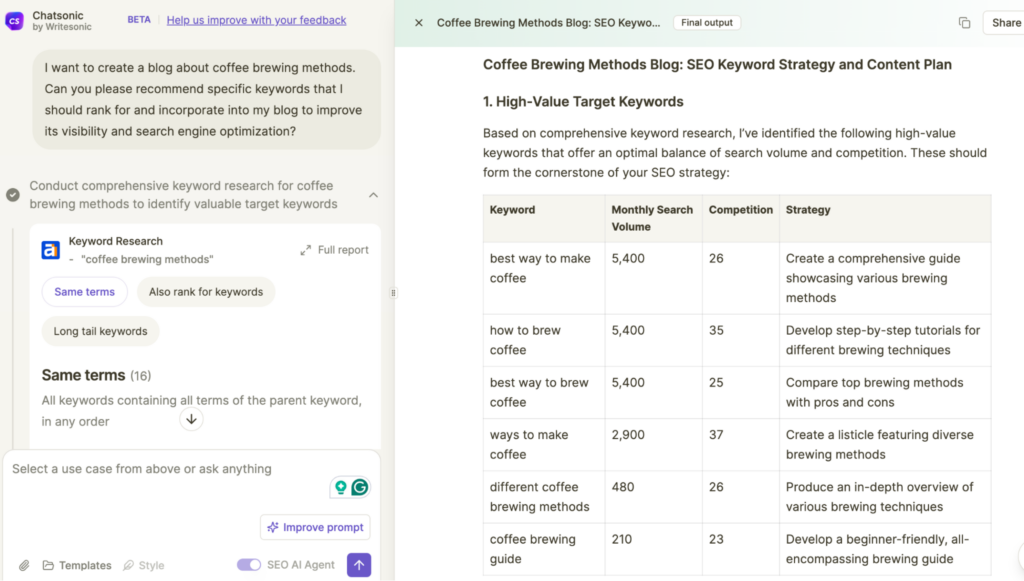Click the 'coffee brewing guide' keyword cell
The image size is (1024, 581).
pyautogui.click(x=544, y=549)
